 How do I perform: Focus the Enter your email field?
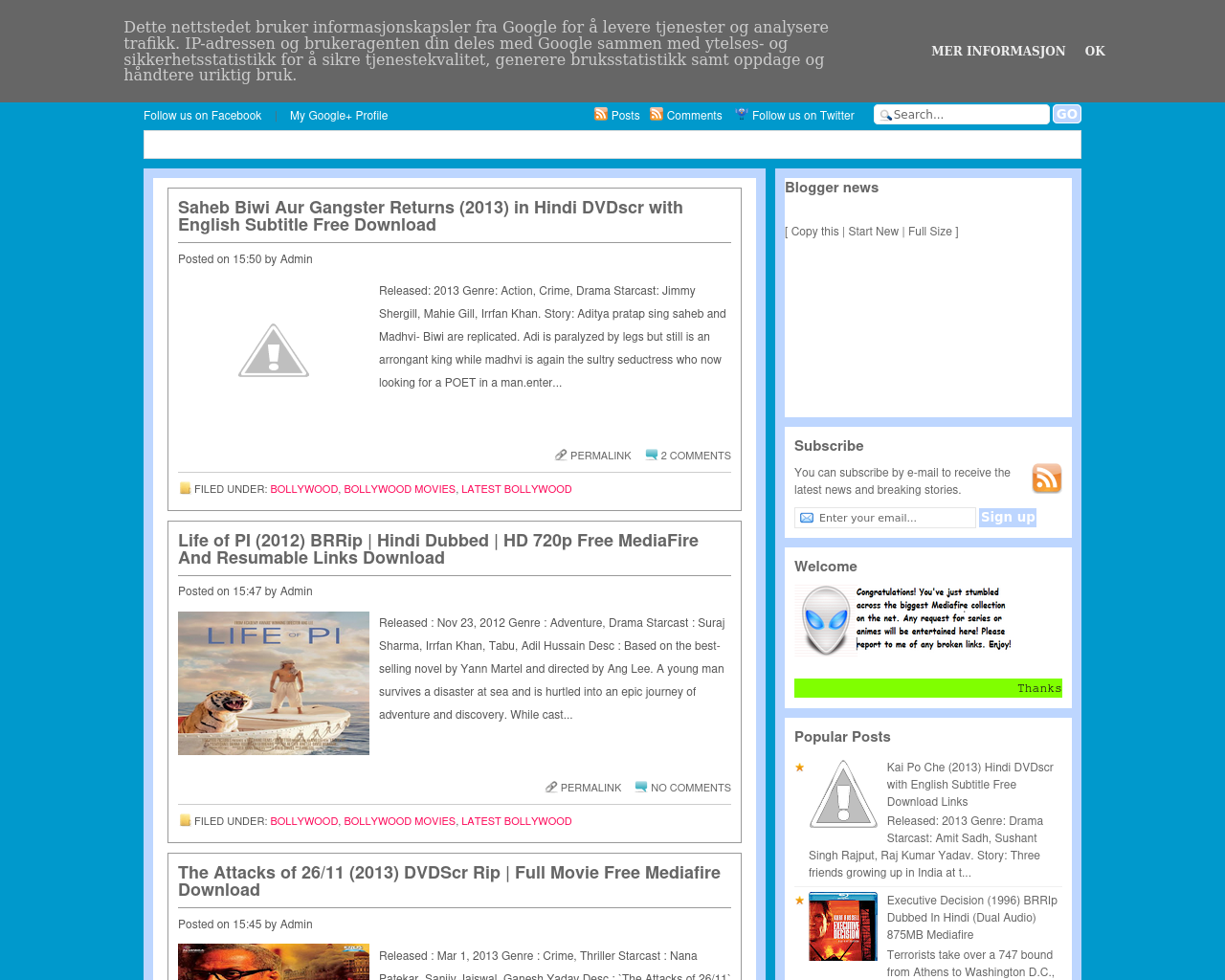(885, 518)
